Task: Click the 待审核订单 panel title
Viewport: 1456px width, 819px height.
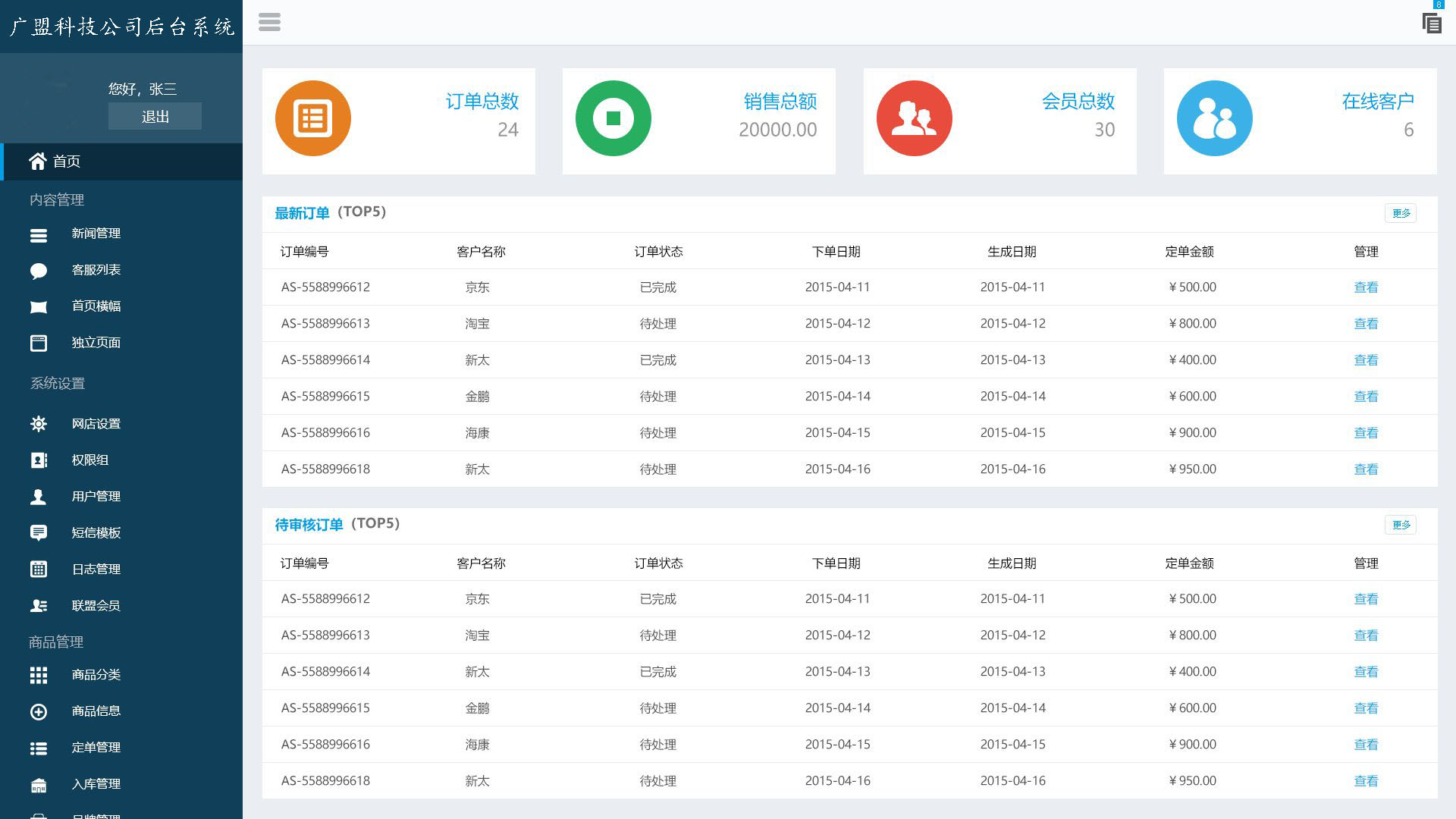Action: (x=309, y=525)
